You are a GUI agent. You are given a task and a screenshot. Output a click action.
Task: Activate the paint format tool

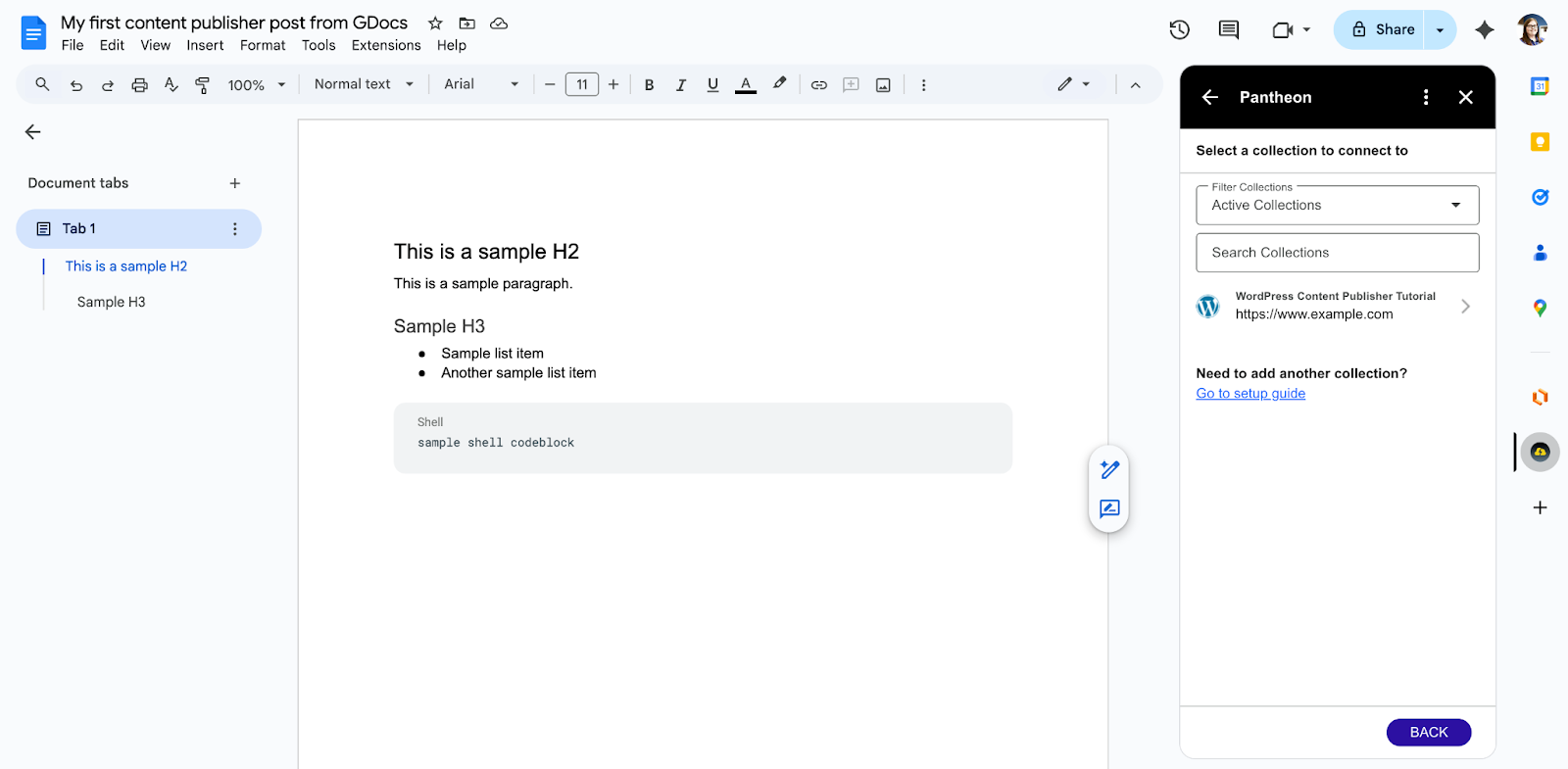tap(203, 85)
